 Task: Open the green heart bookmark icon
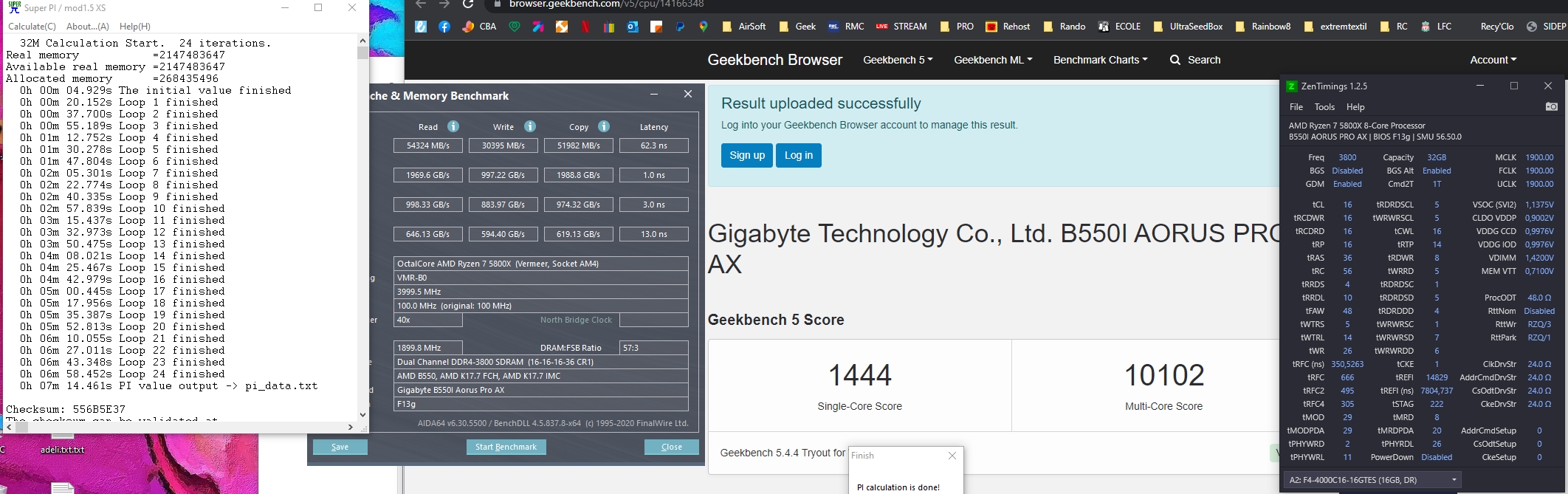tap(515, 27)
